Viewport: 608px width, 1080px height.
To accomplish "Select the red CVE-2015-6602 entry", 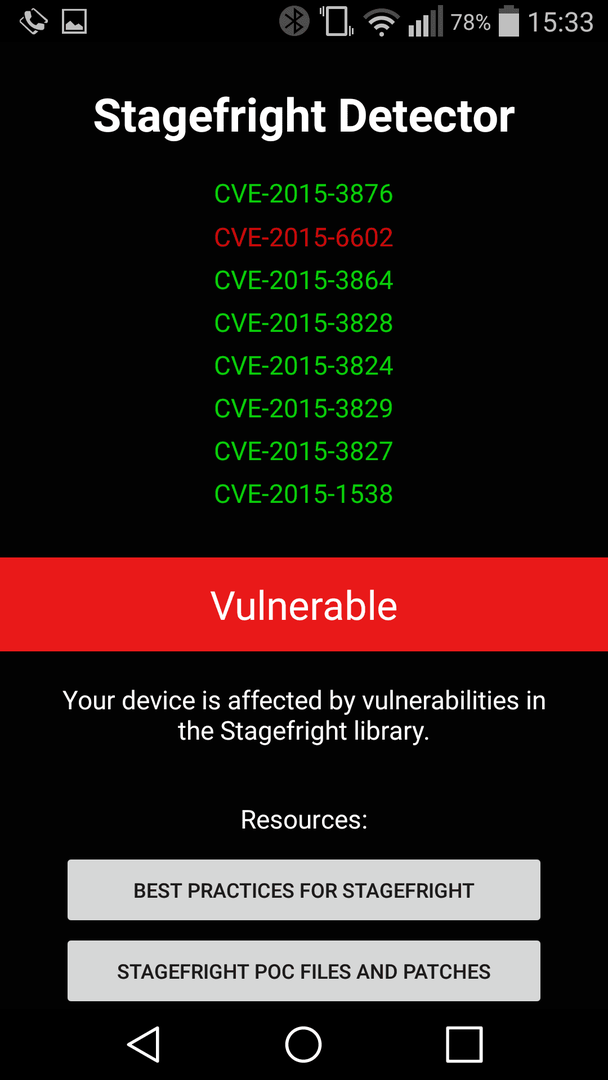I will click(x=304, y=238).
